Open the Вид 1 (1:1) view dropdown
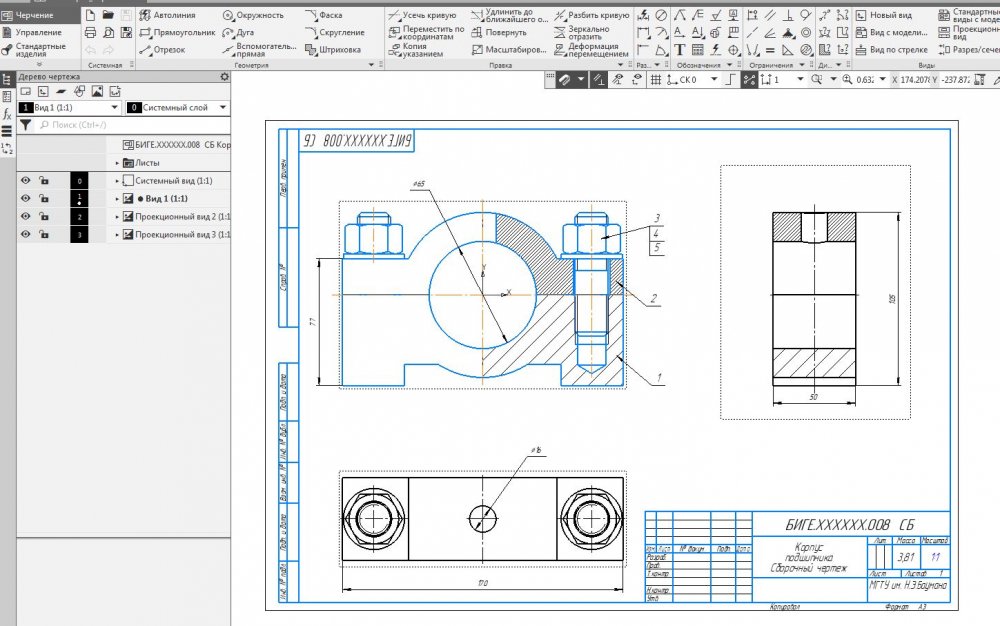 pyautogui.click(x=113, y=107)
